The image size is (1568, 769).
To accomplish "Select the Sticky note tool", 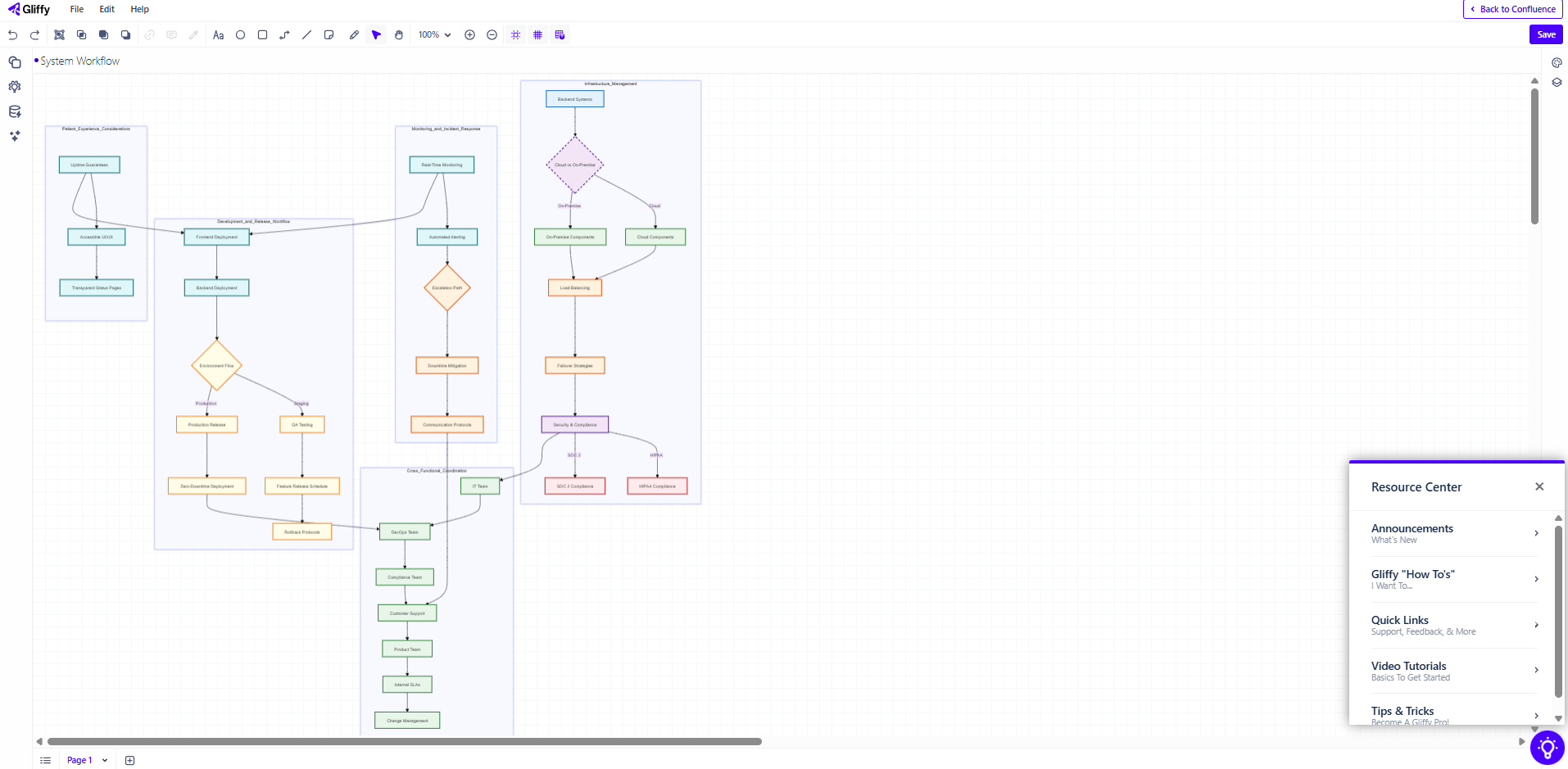I will point(329,35).
